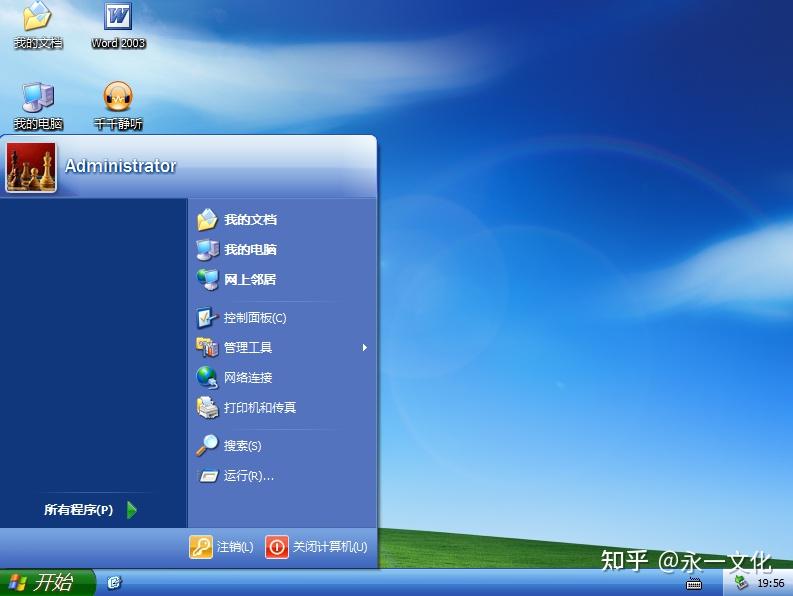Click the 开始 Start button

[x=47, y=582]
